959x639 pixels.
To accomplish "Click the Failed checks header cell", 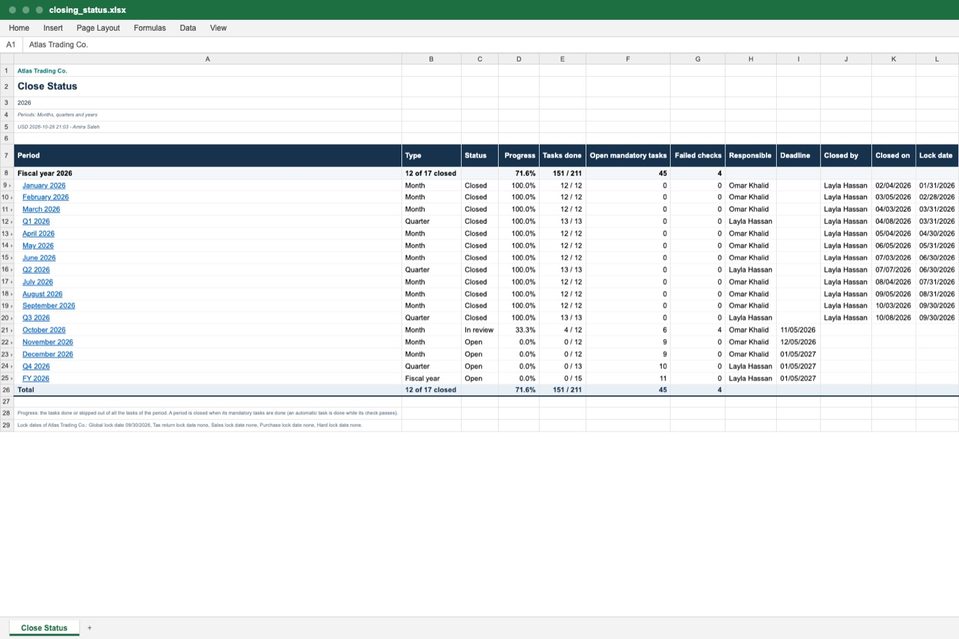I will [698, 155].
